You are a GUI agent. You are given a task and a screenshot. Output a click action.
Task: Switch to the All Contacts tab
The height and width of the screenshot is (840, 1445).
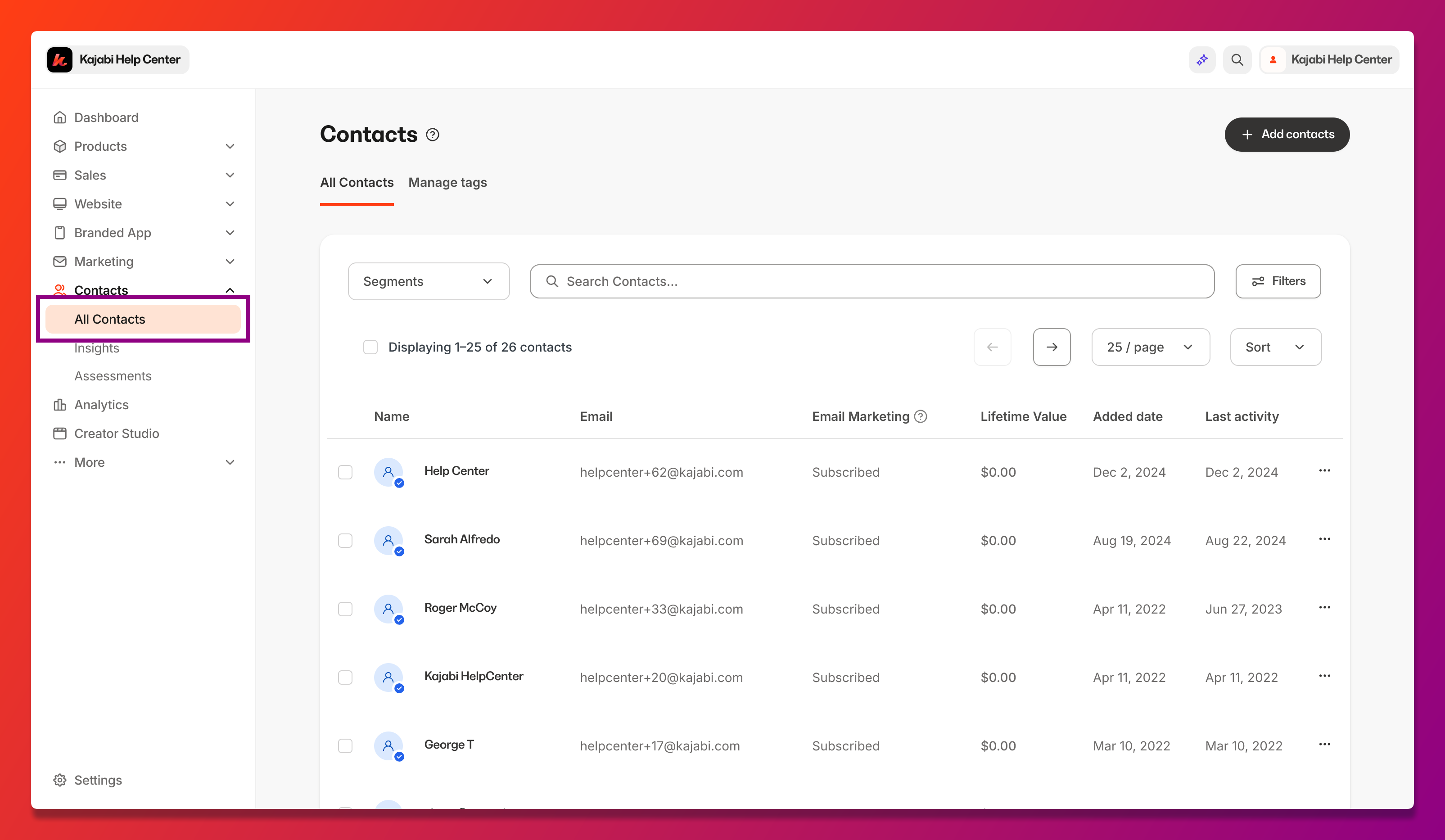coord(357,182)
